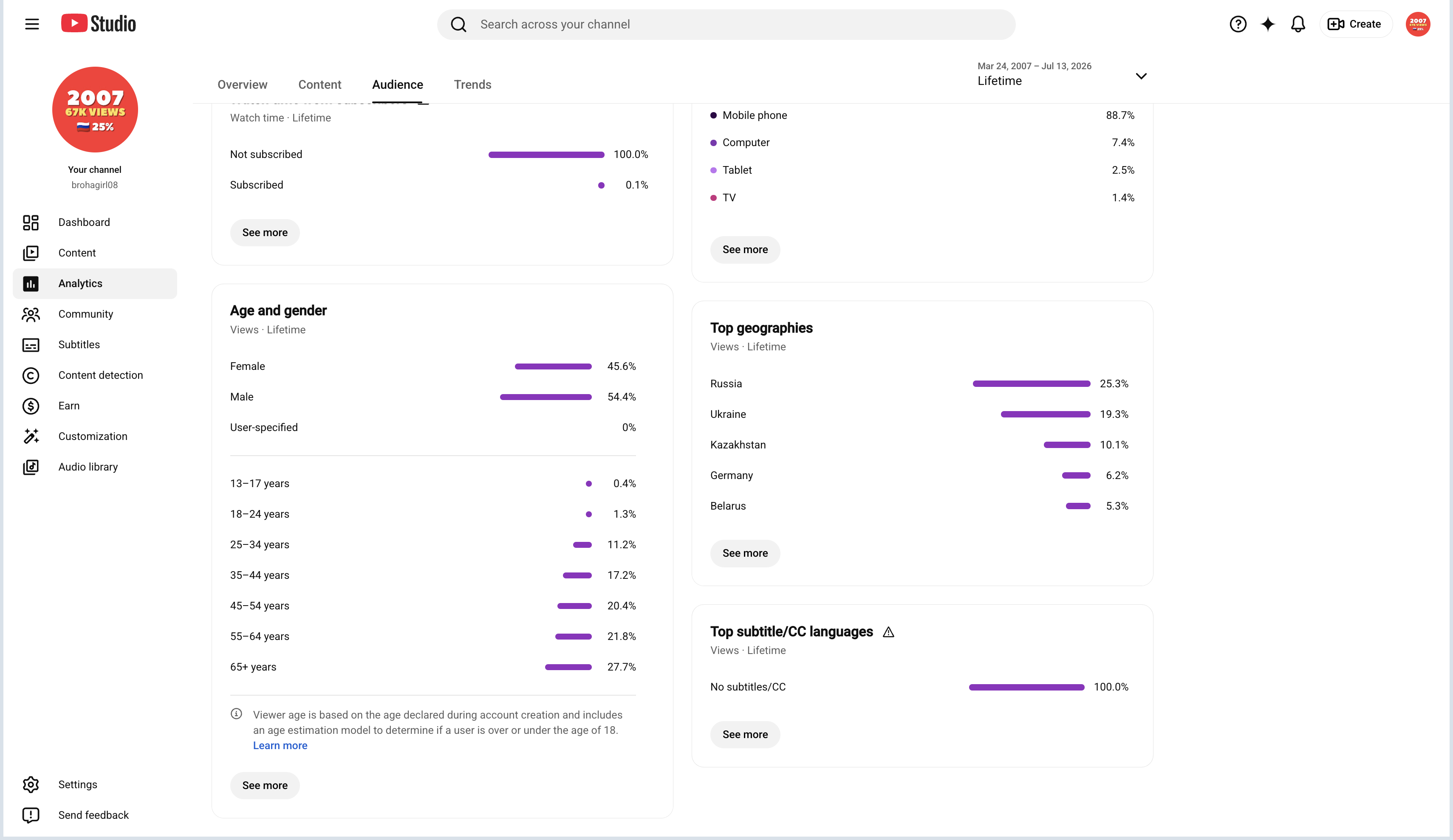Image resolution: width=1453 pixels, height=840 pixels.
Task: Open the notifications bell
Action: tap(1298, 24)
